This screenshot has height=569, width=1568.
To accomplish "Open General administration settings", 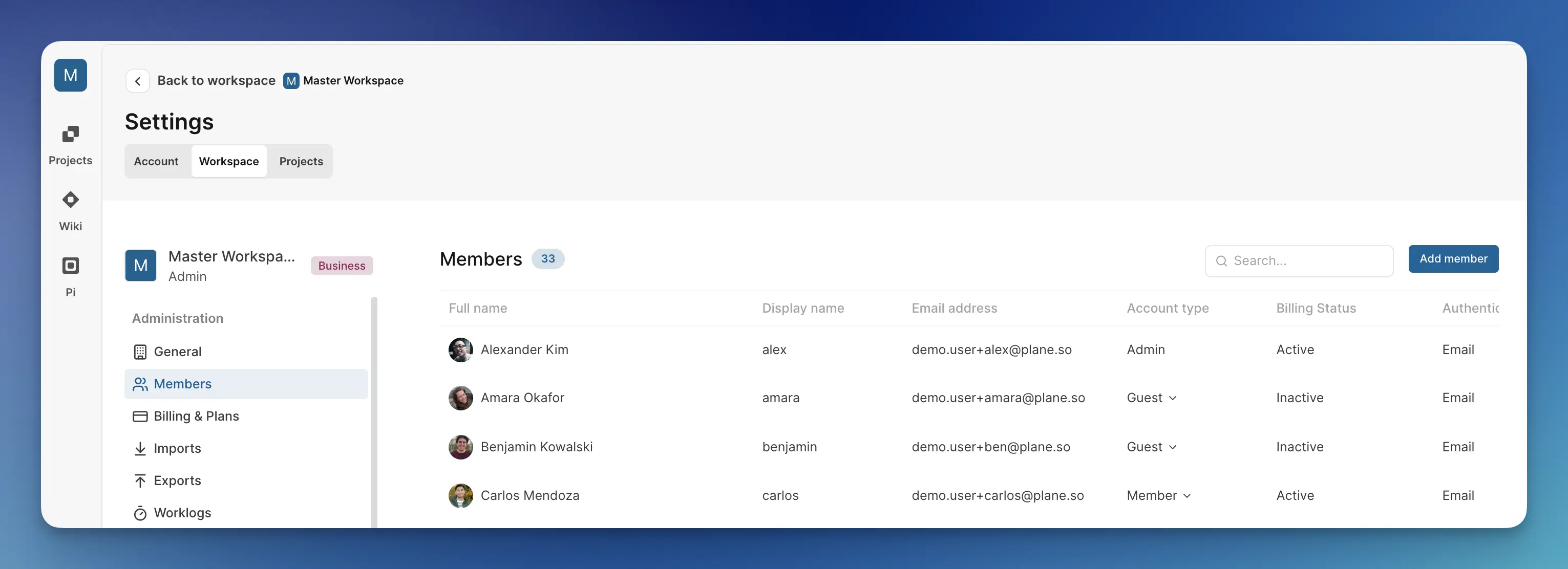I will coord(177,352).
